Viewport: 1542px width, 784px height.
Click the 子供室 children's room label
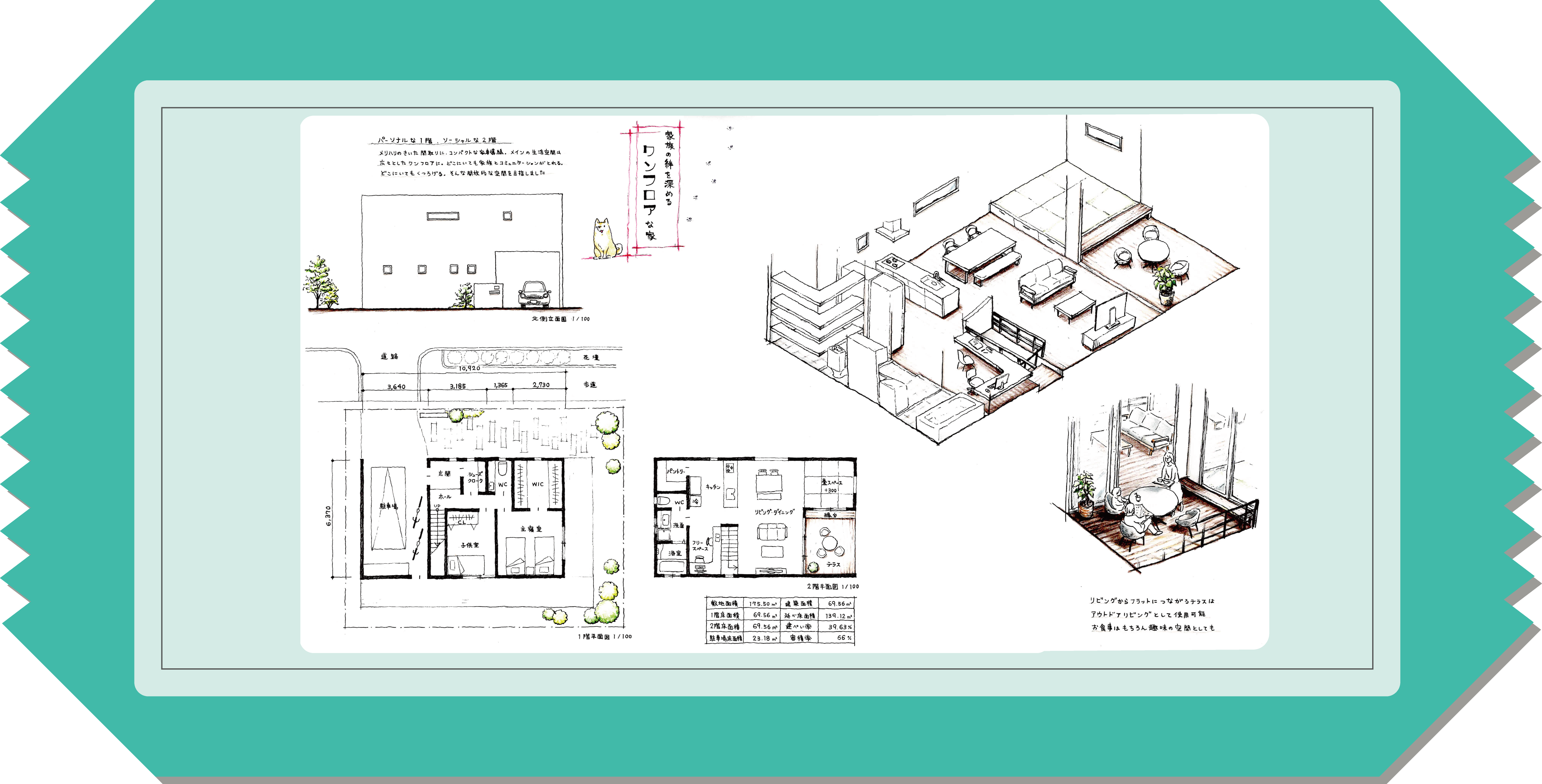pos(469,545)
